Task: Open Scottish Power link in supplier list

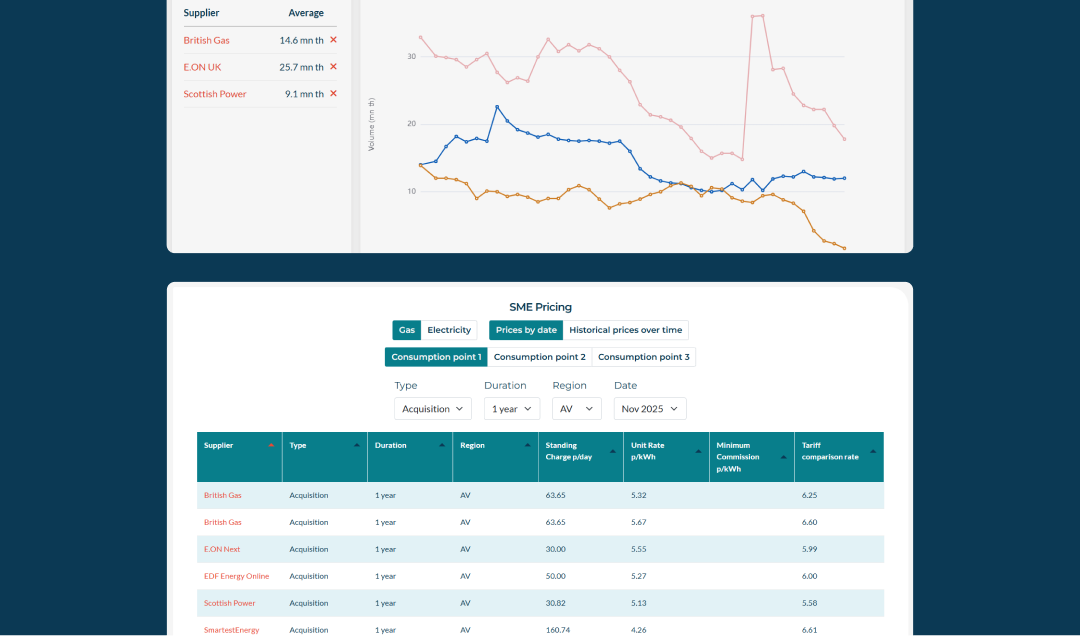Action: [x=215, y=94]
